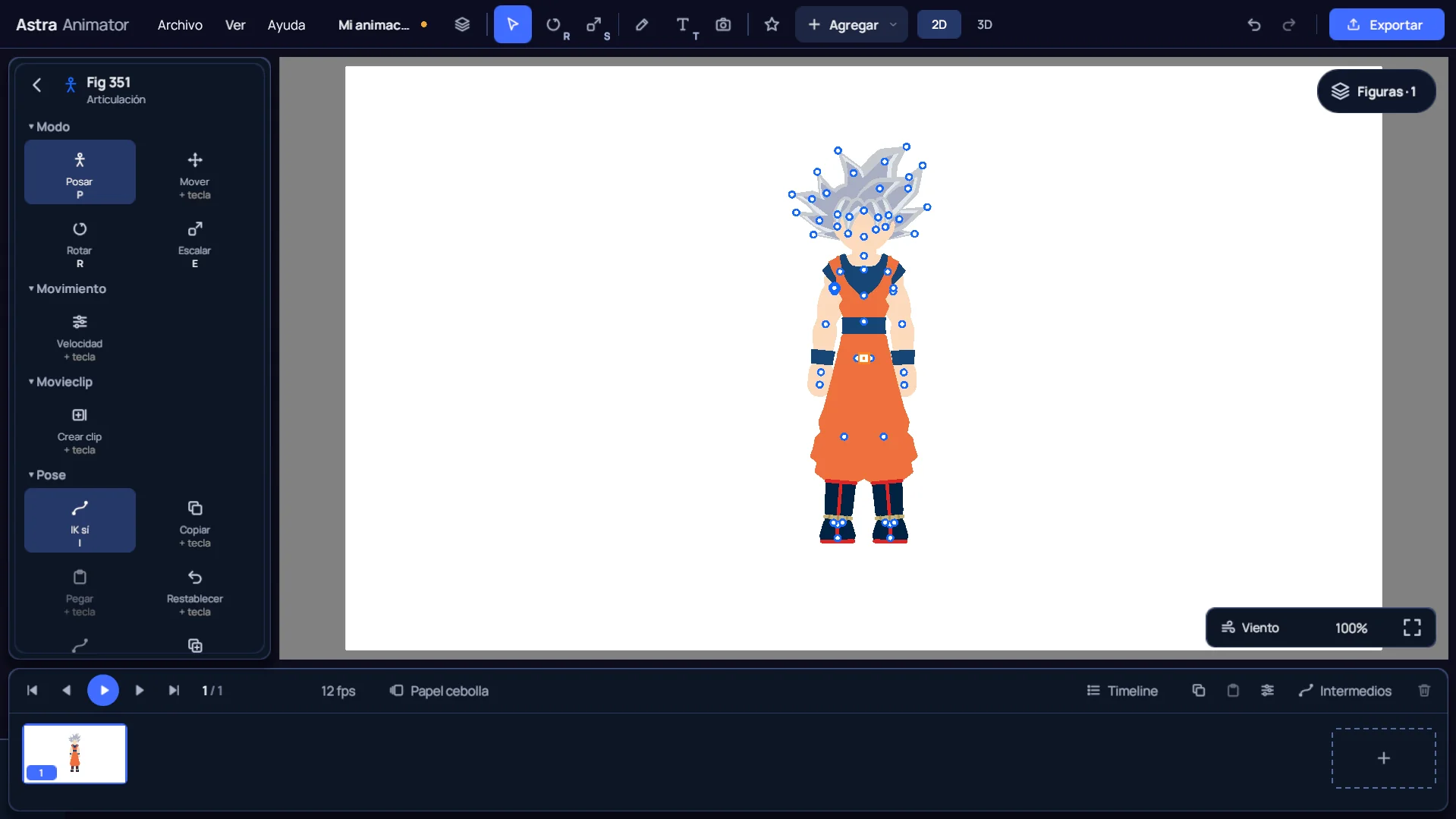Screen dimensions: 1456x819
Task: Select the pencil draw tool
Action: point(642,24)
